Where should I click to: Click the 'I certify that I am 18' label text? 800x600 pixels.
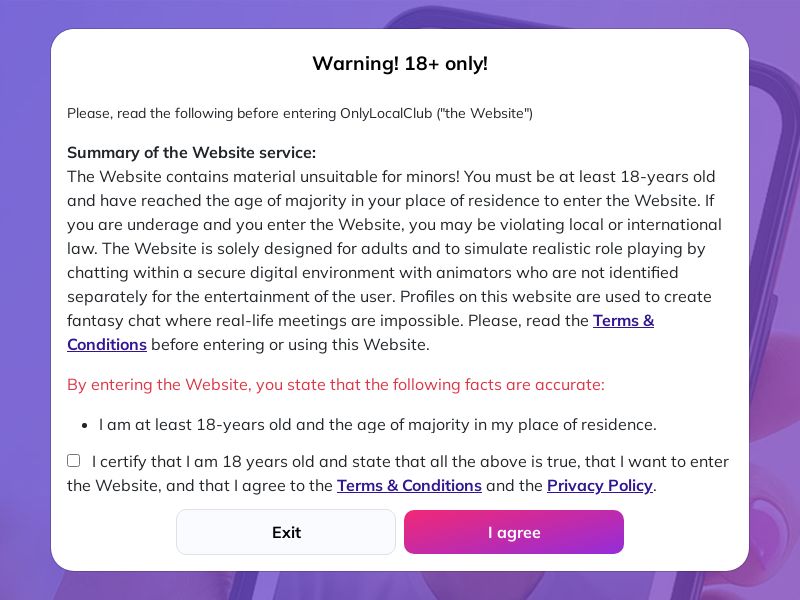(166, 462)
